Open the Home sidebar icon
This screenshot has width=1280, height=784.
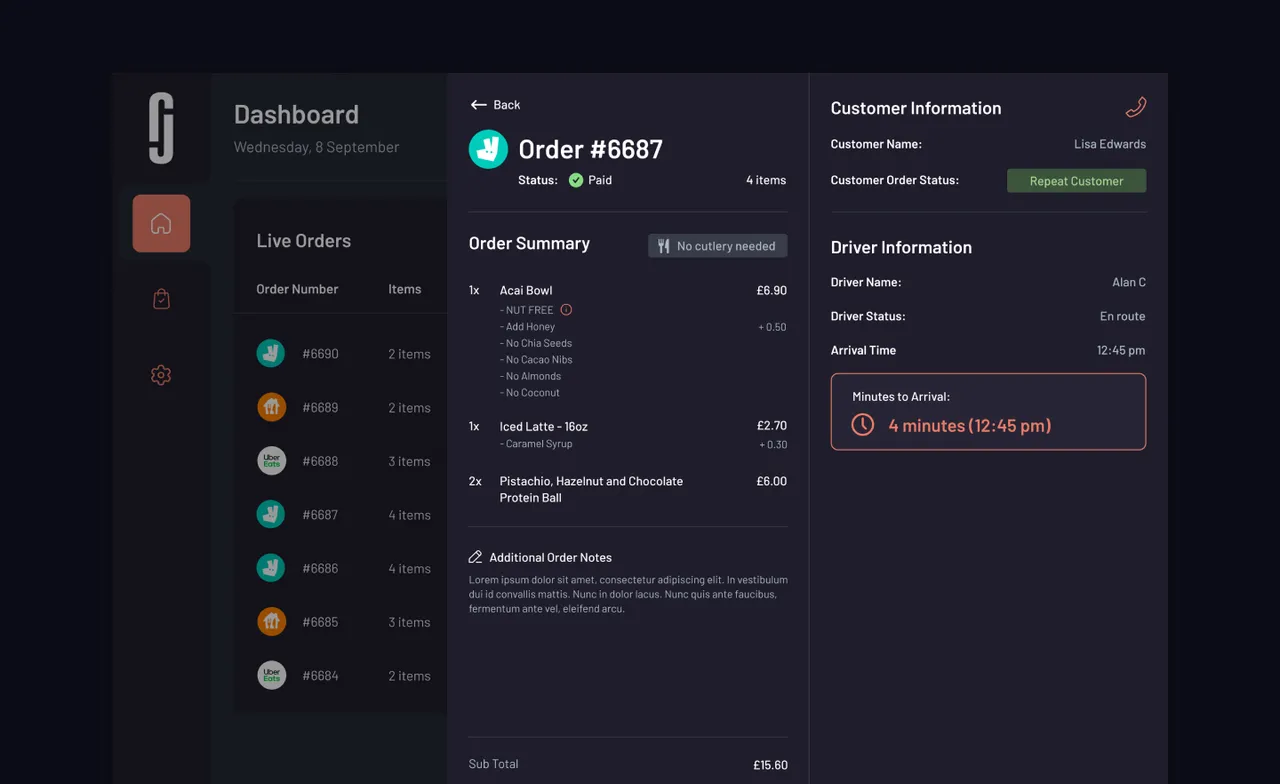pos(161,223)
